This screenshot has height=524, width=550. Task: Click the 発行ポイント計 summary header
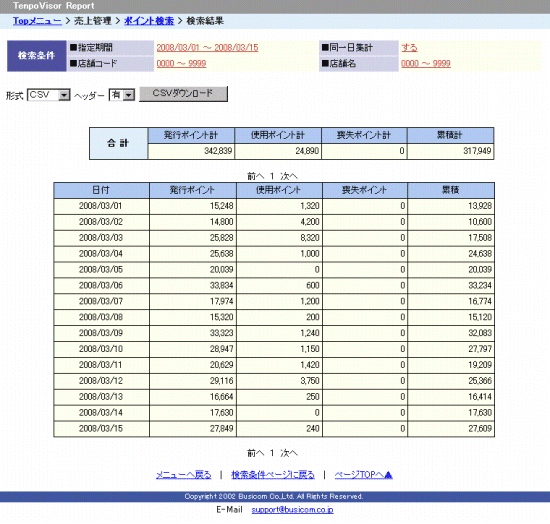[191, 135]
